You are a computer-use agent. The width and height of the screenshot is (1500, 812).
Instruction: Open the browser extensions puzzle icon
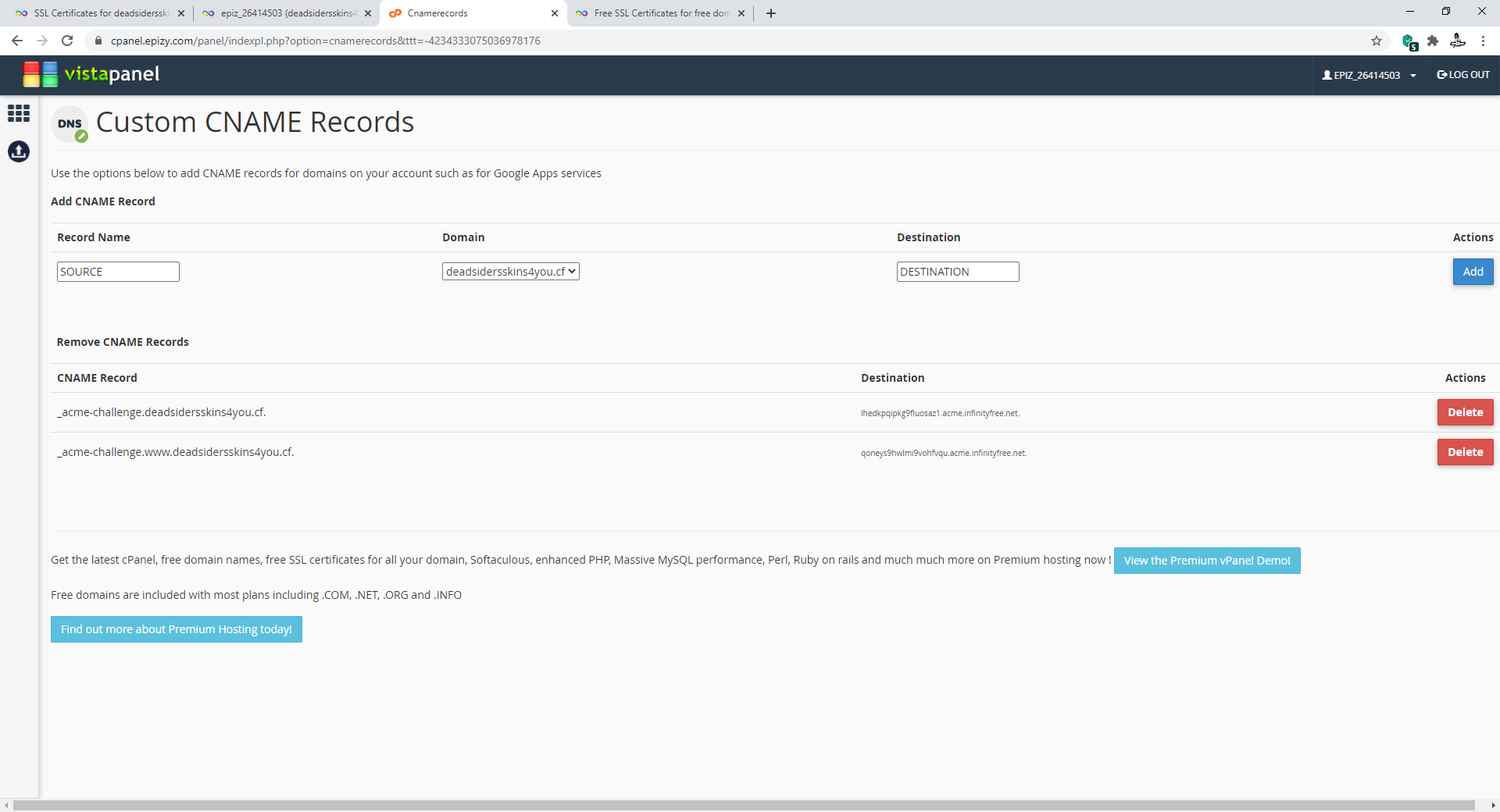[1433, 41]
